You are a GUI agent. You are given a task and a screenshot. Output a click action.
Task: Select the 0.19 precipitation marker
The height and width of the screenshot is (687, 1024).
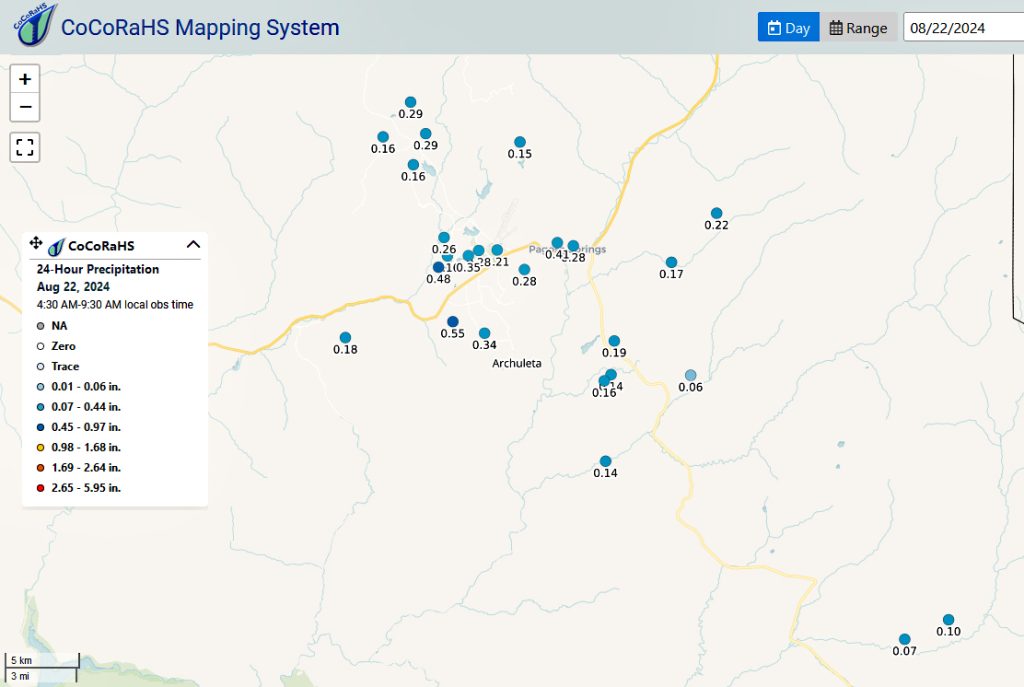[614, 341]
